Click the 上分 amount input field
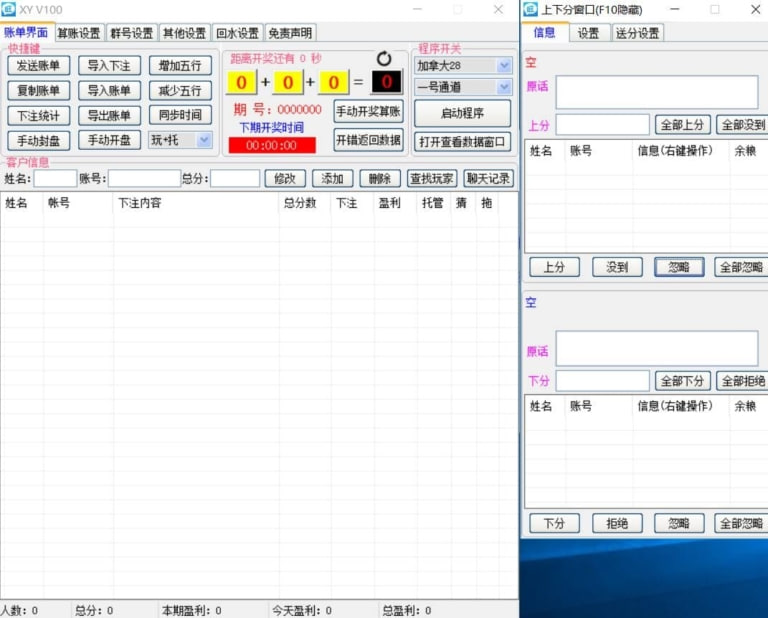 pyautogui.click(x=602, y=125)
